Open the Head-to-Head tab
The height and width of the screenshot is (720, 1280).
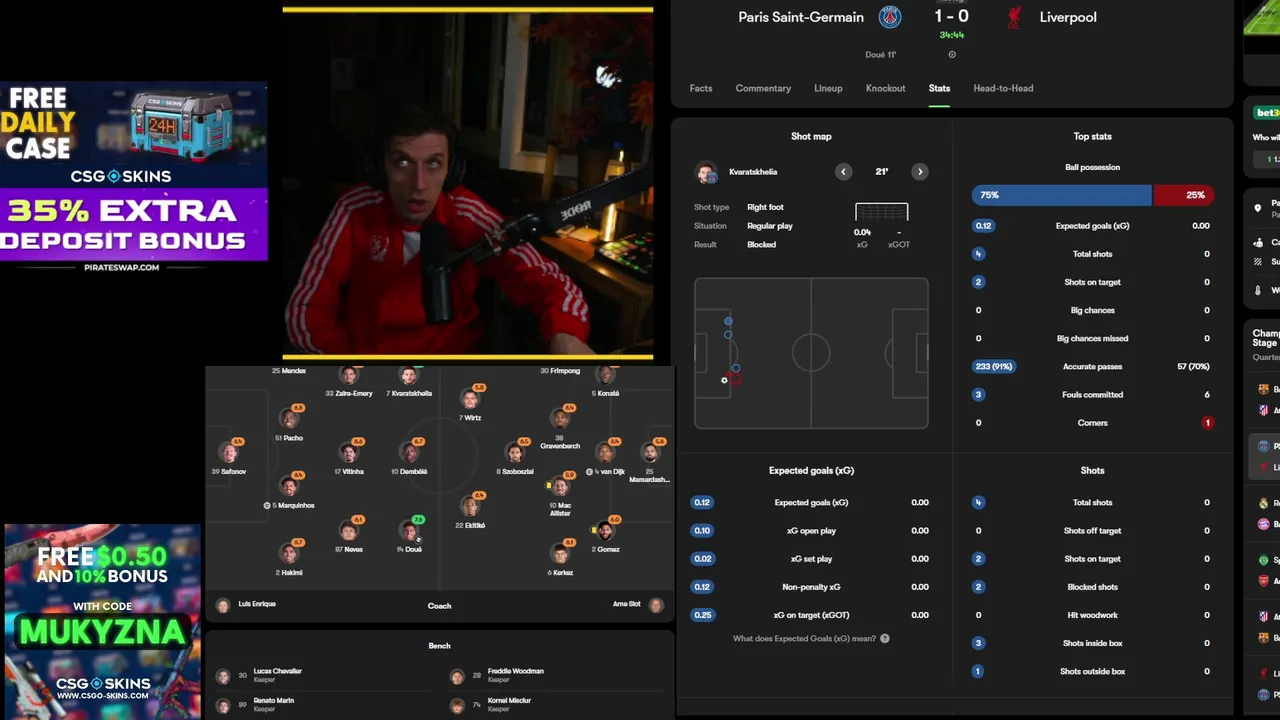pos(1003,88)
